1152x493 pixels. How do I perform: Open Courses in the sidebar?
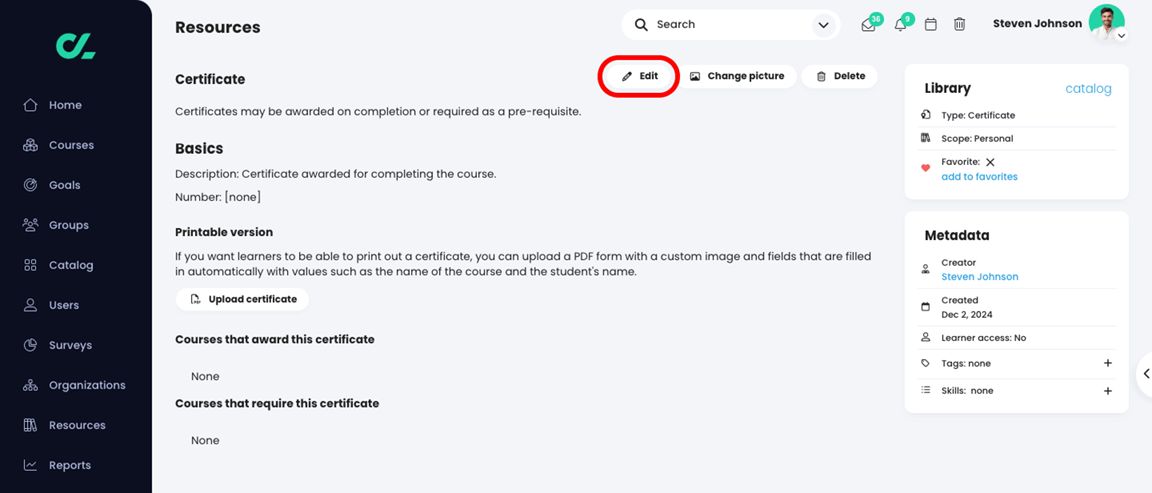[x=71, y=145]
